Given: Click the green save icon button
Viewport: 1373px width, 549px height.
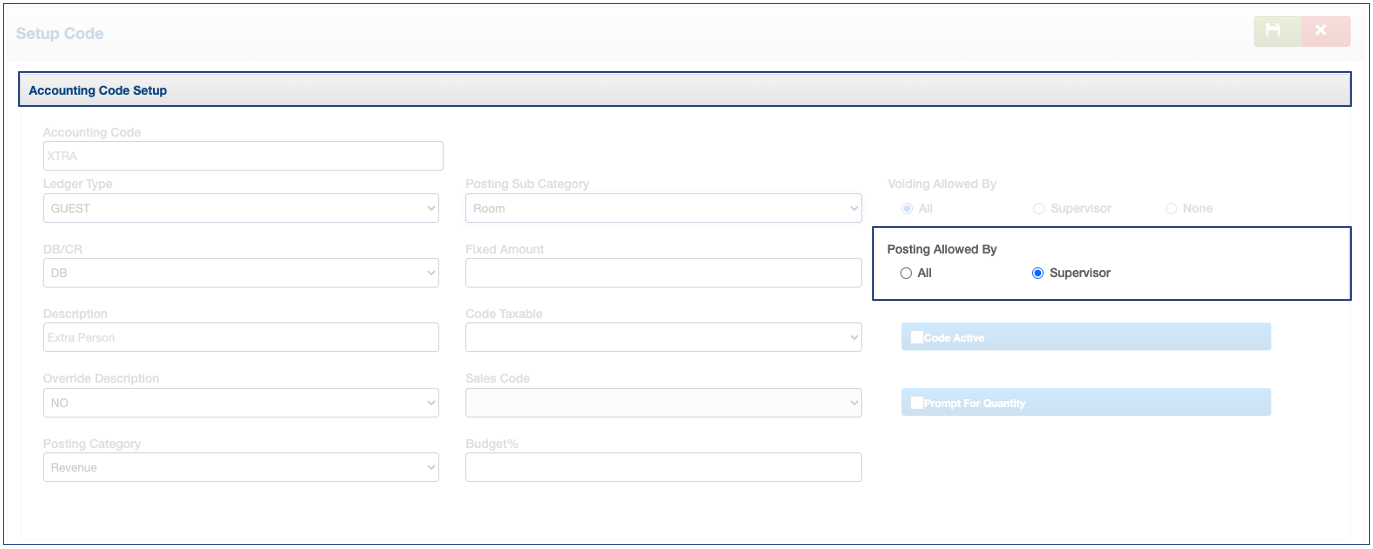Looking at the screenshot, I should click(x=1277, y=32).
